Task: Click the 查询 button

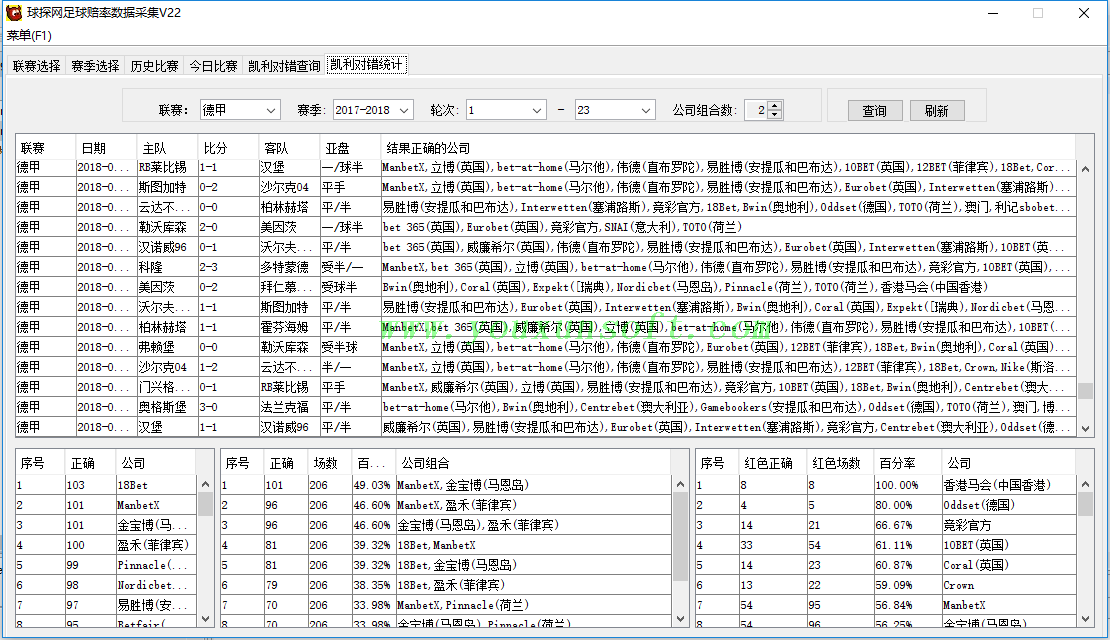Action: coord(875,110)
